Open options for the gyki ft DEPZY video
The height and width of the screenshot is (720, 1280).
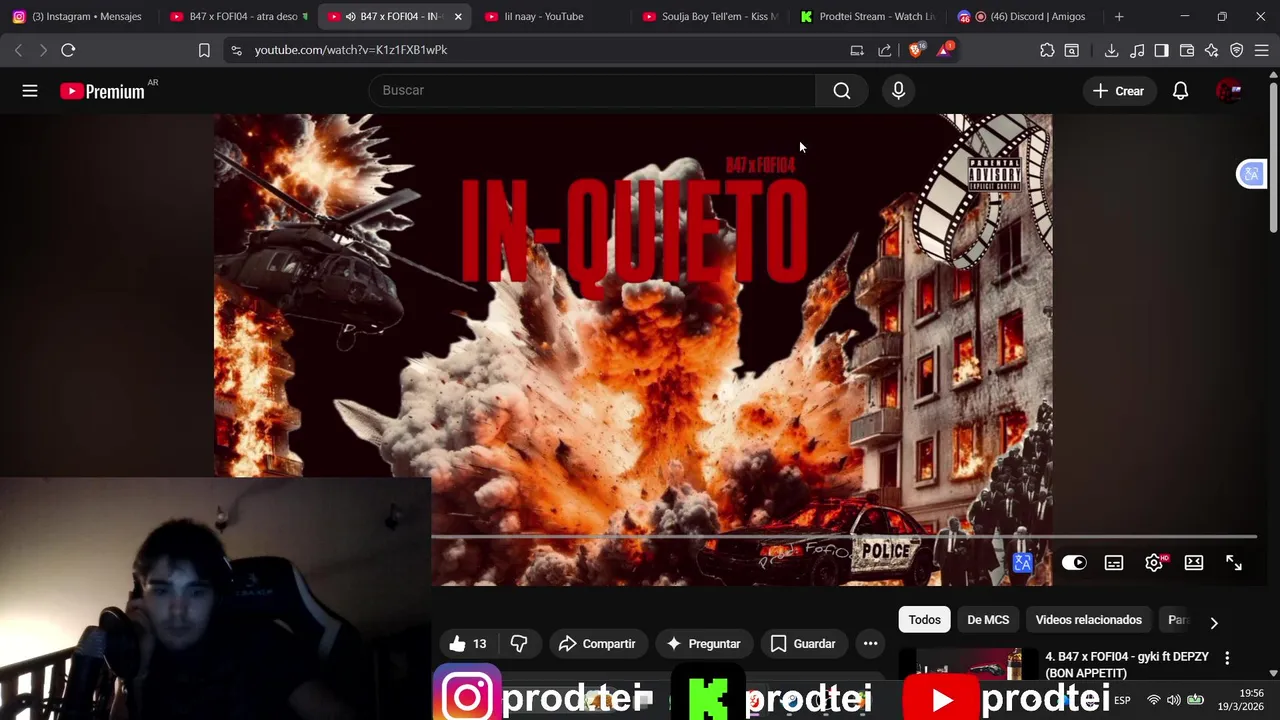coord(1227,658)
